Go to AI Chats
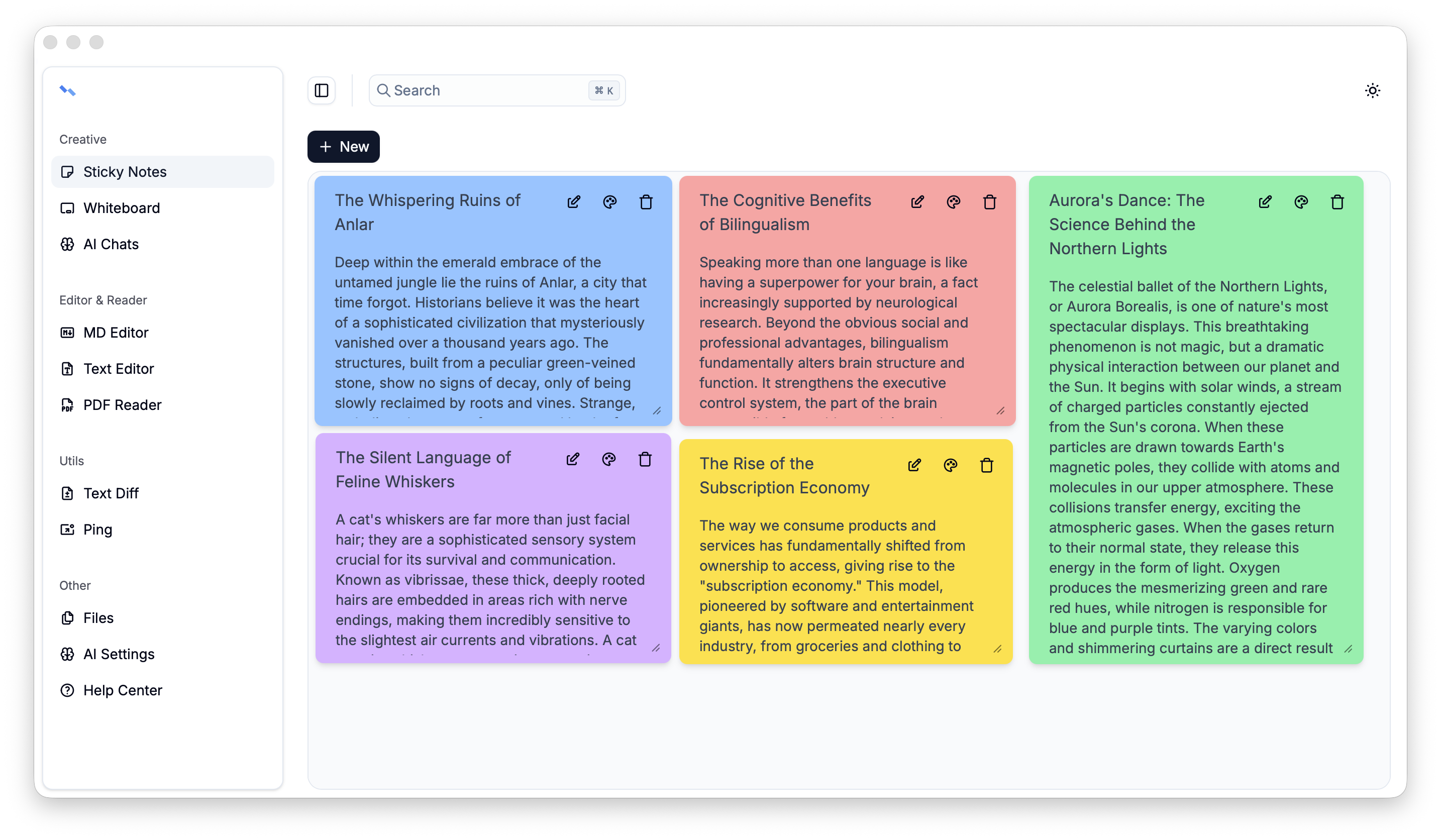1441x840 pixels. pyautogui.click(x=111, y=244)
